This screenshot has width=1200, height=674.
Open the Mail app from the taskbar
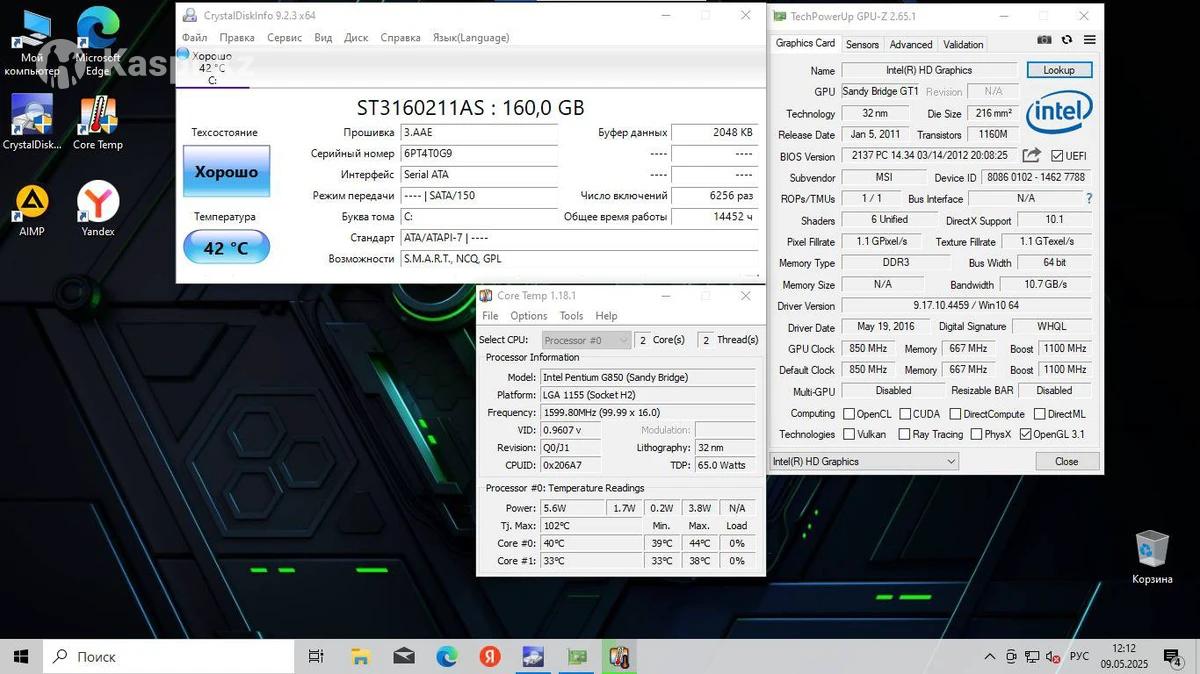(404, 657)
